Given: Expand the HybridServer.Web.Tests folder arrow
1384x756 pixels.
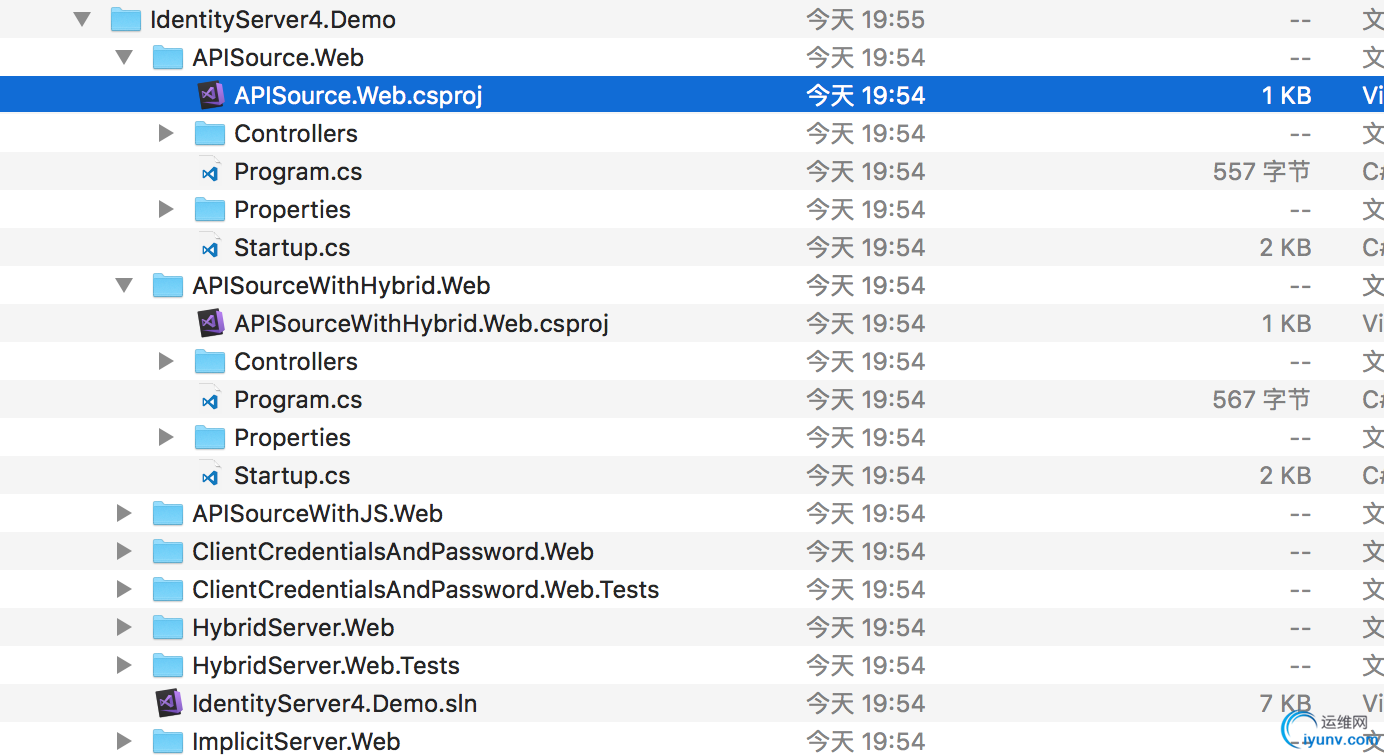Looking at the screenshot, I should click(124, 665).
